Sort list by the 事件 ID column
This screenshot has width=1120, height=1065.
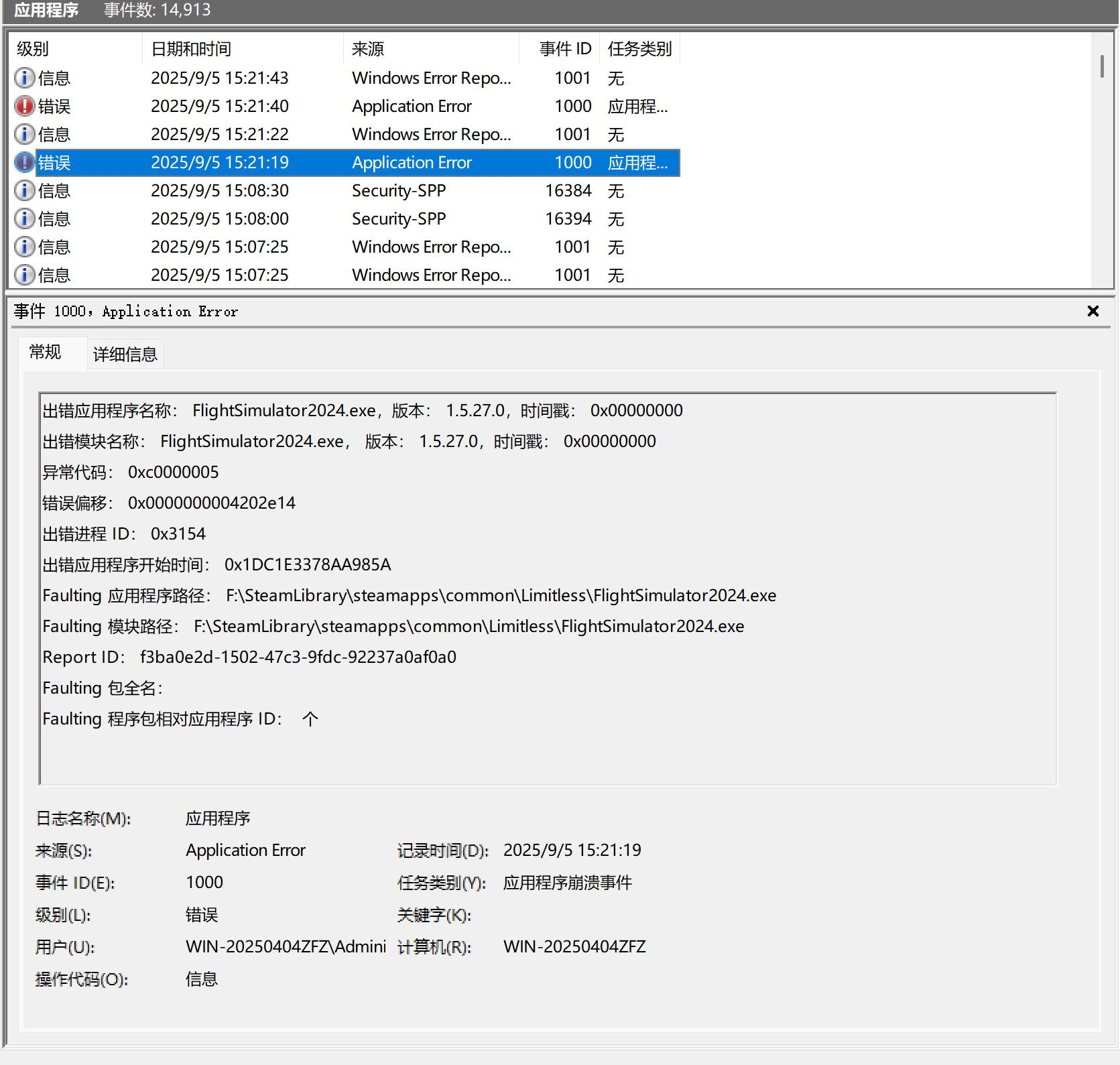(x=564, y=49)
